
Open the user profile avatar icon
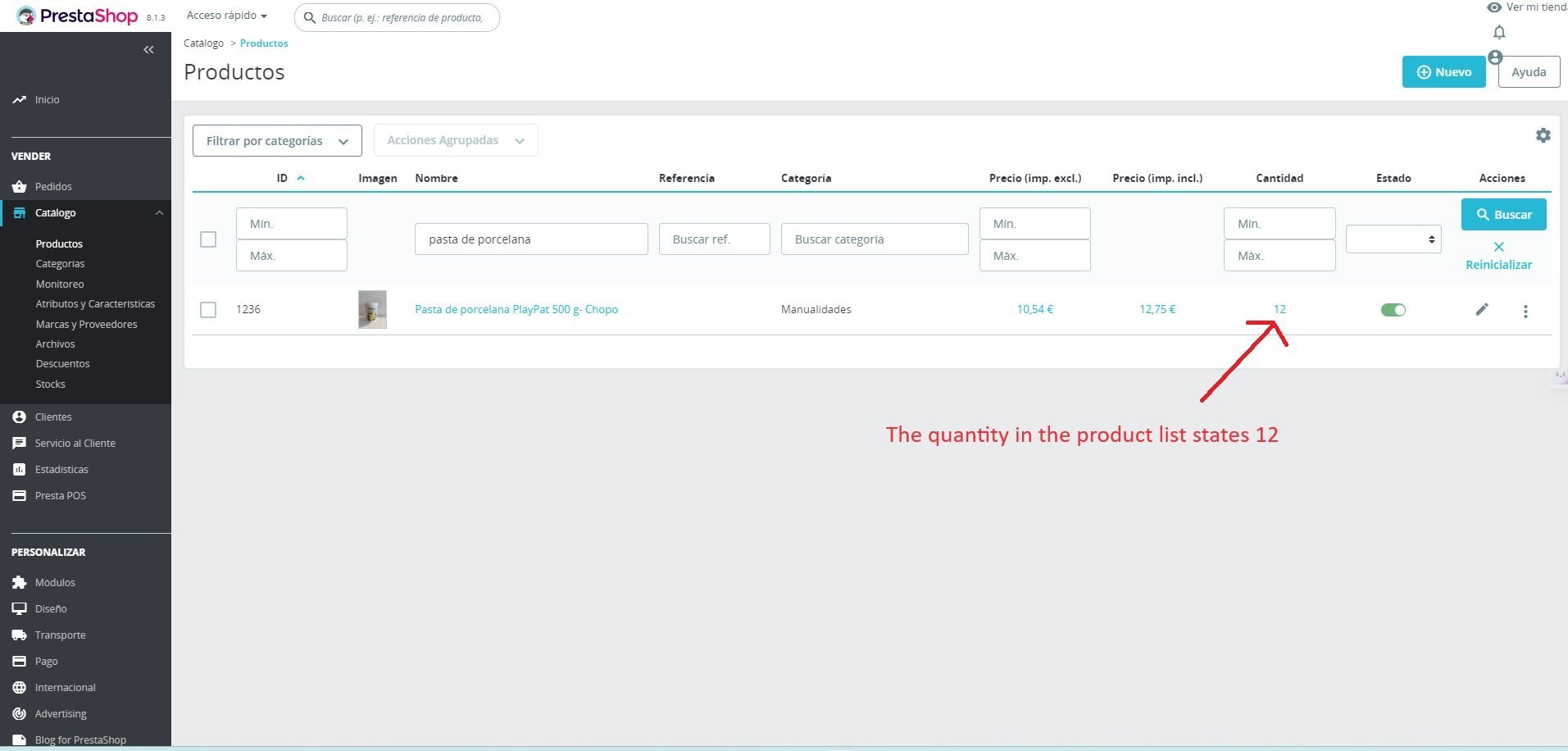point(1495,57)
